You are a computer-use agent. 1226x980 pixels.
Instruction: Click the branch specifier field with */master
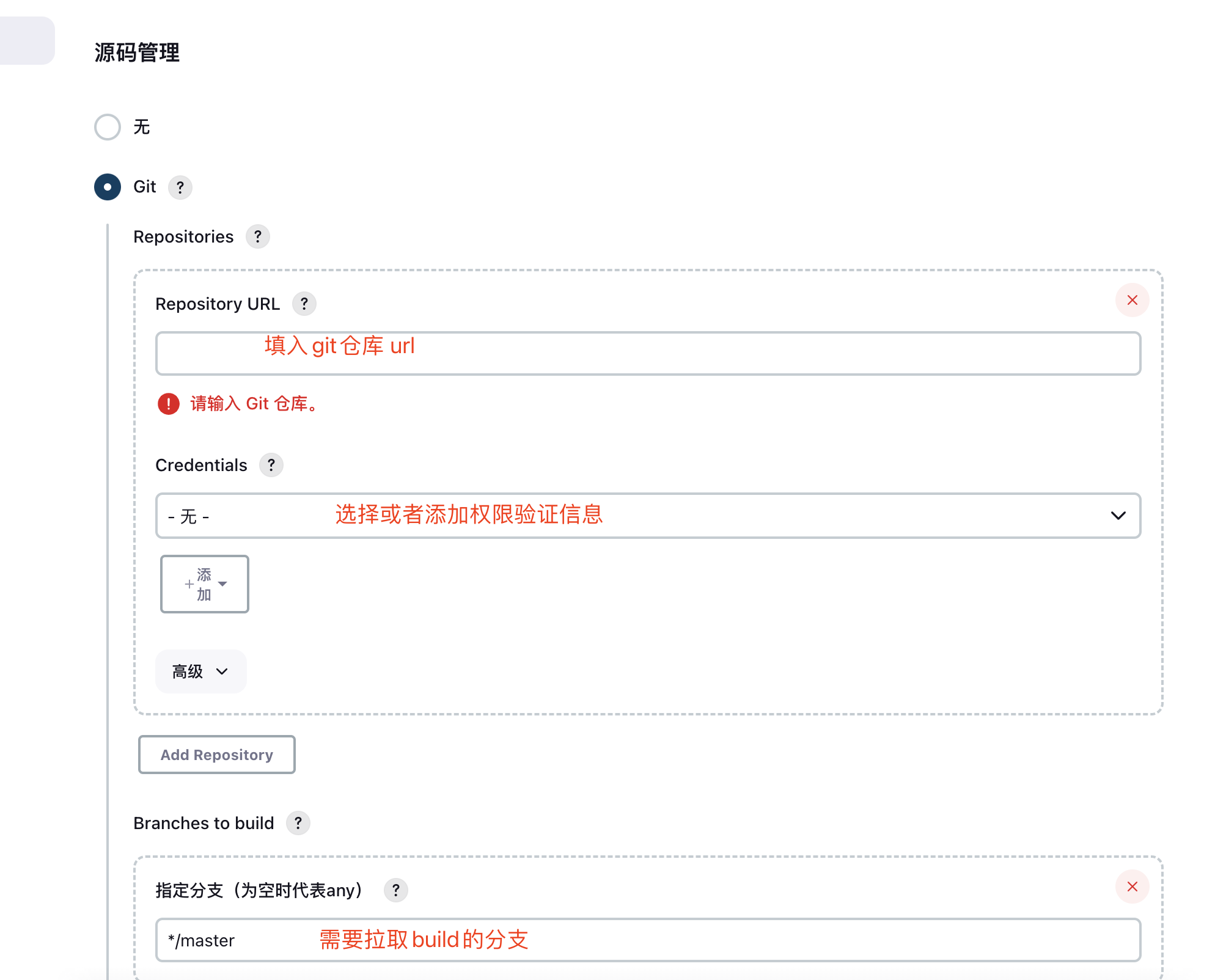coord(648,940)
